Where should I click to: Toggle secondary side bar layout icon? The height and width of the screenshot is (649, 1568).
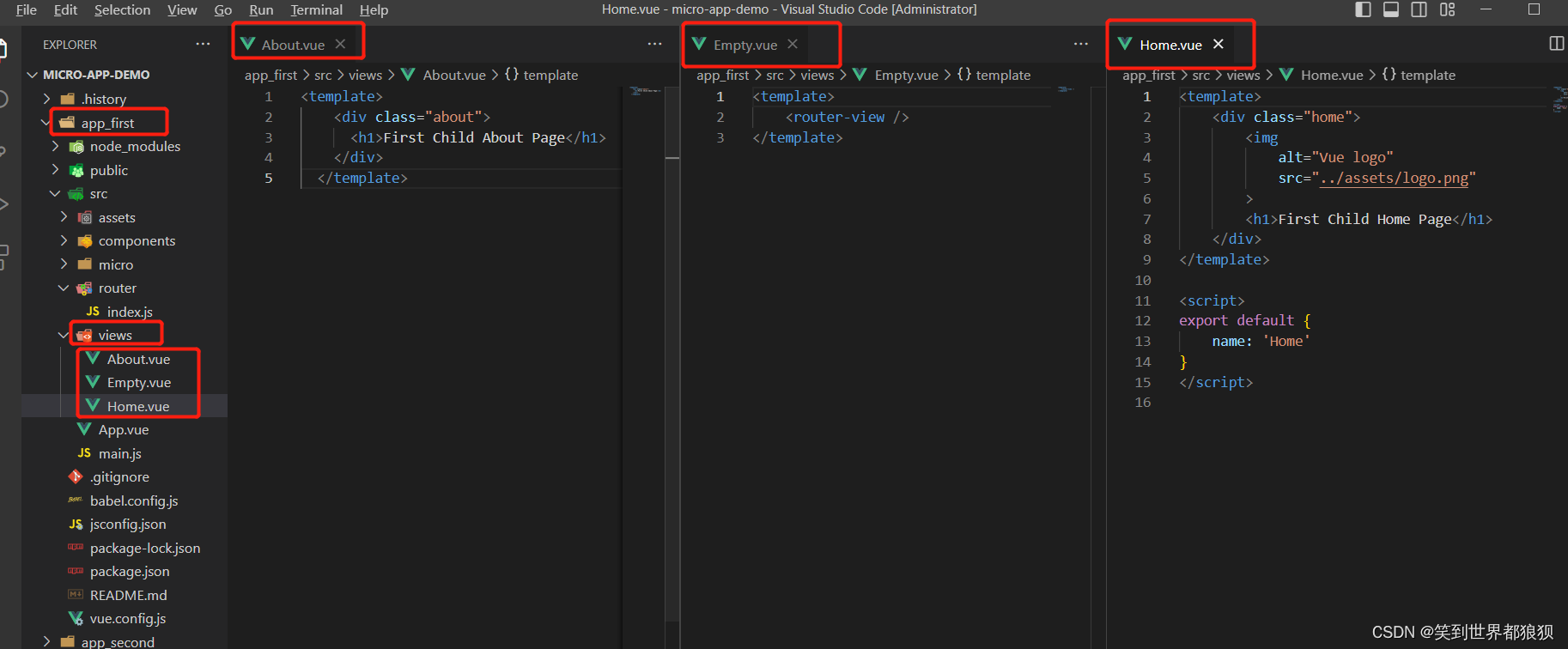click(x=1419, y=9)
